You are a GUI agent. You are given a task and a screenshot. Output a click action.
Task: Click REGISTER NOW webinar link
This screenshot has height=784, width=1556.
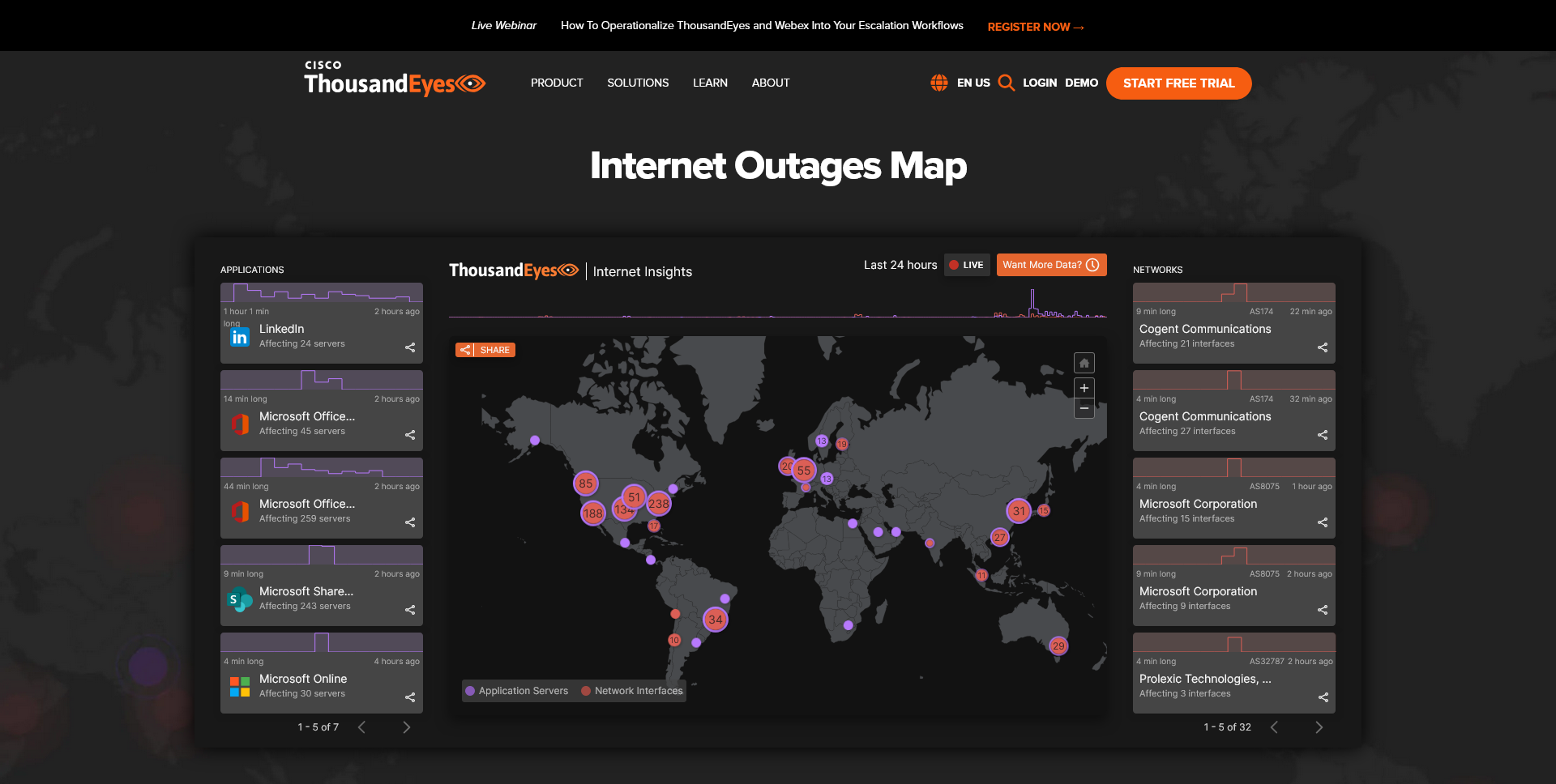coord(1036,27)
